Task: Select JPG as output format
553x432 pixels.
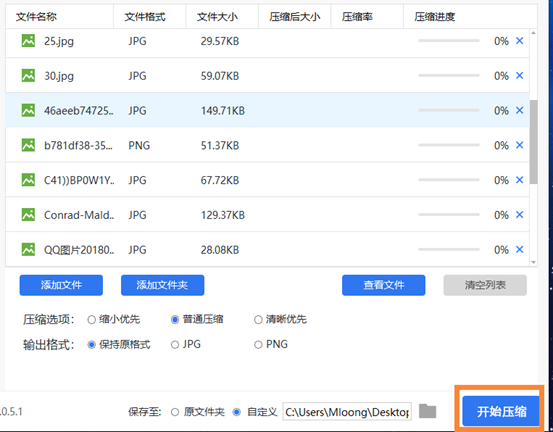Action: point(175,345)
